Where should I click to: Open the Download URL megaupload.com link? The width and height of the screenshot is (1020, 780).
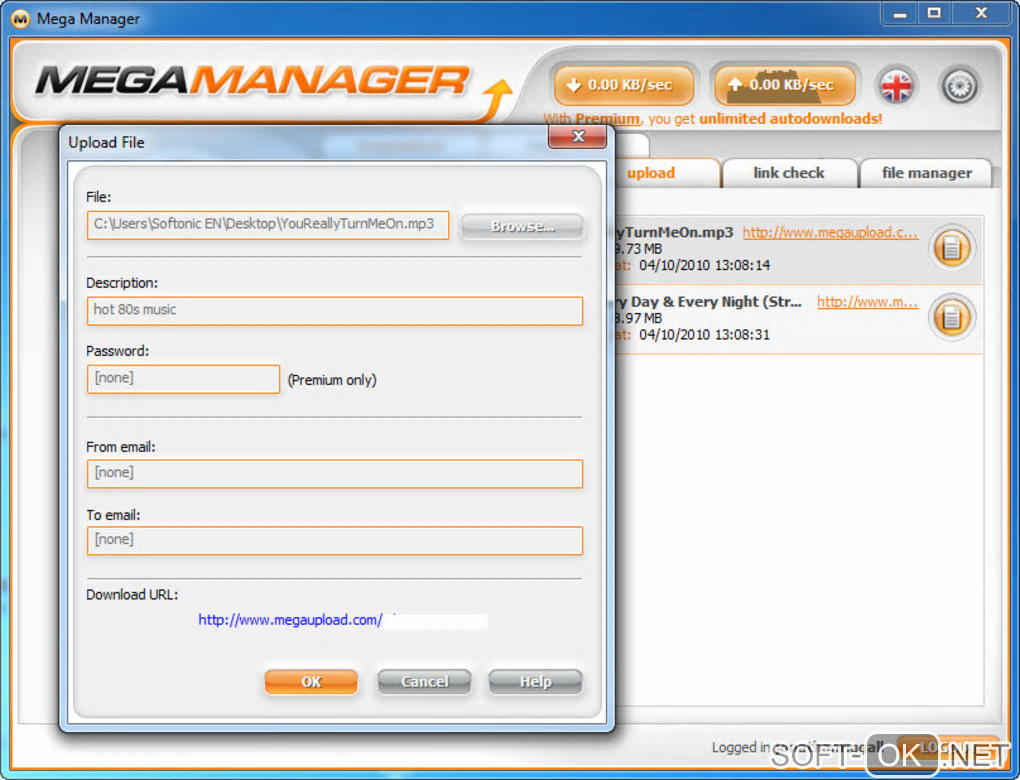point(290,620)
